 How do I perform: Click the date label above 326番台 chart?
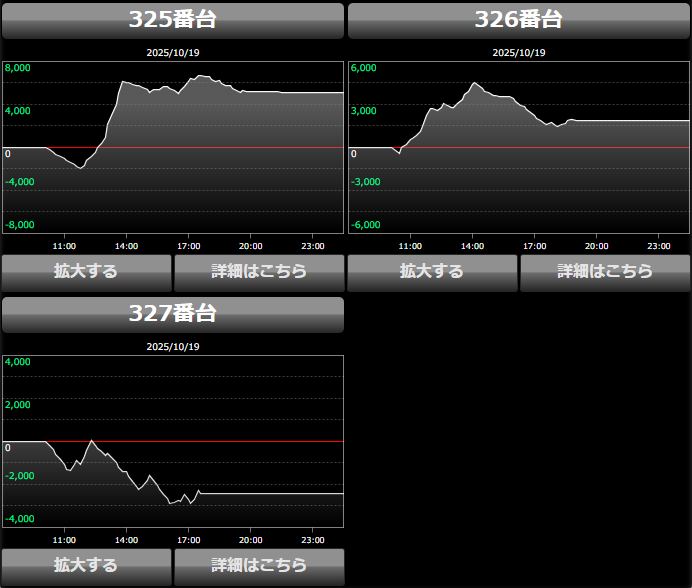click(x=518, y=52)
